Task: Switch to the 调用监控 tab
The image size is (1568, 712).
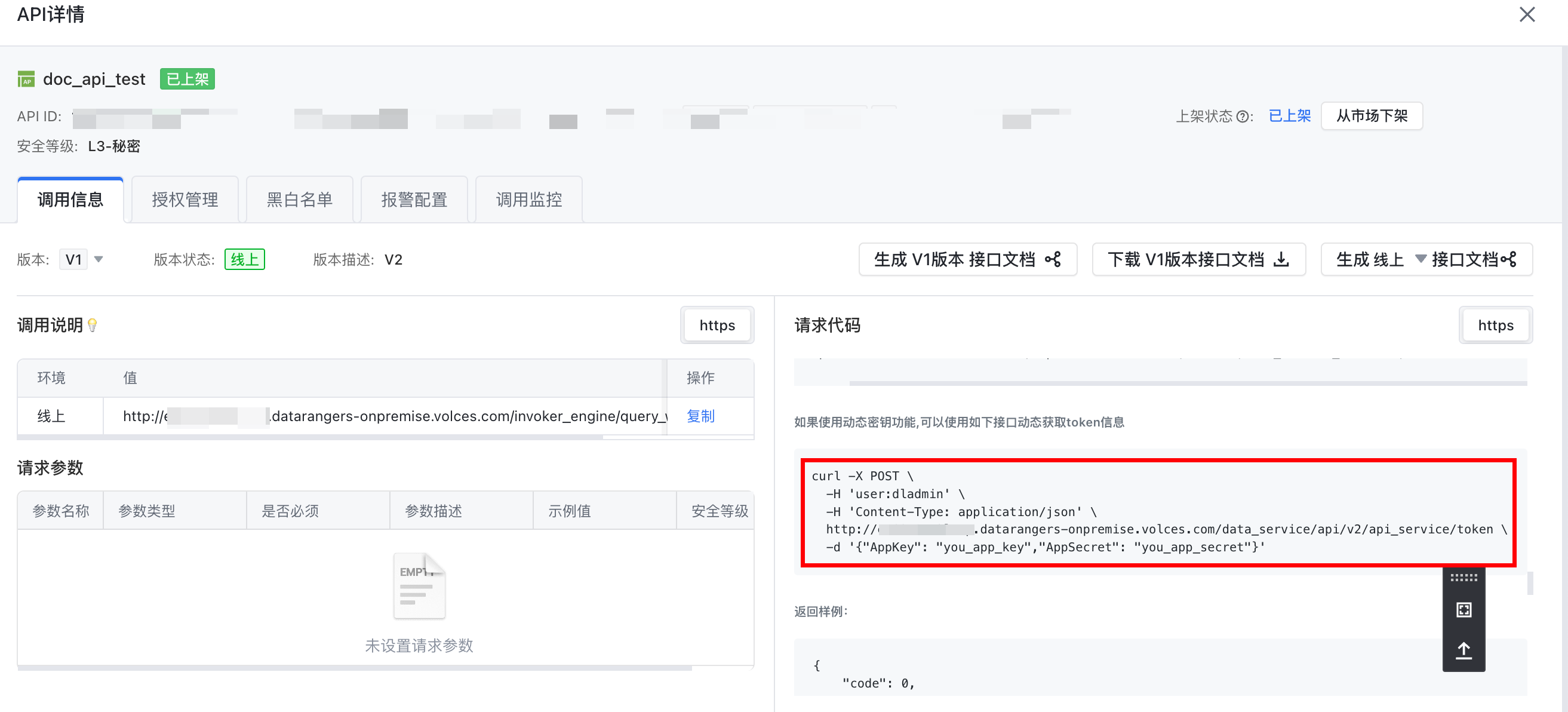Action: pyautogui.click(x=528, y=200)
